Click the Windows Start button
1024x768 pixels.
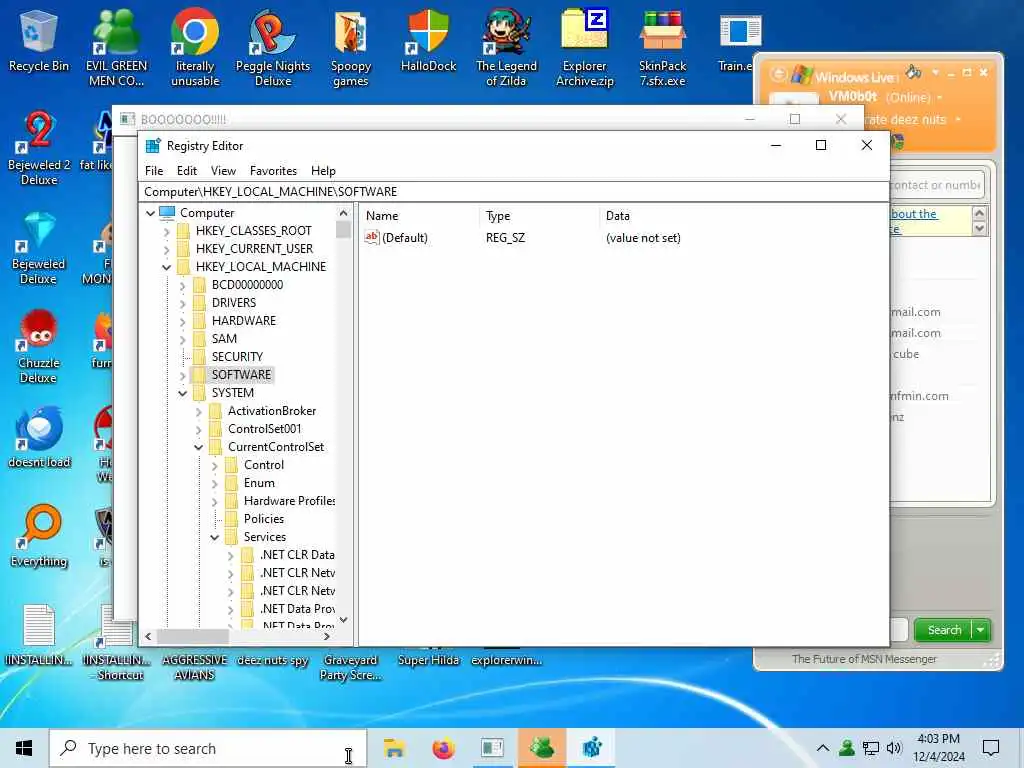(x=24, y=748)
